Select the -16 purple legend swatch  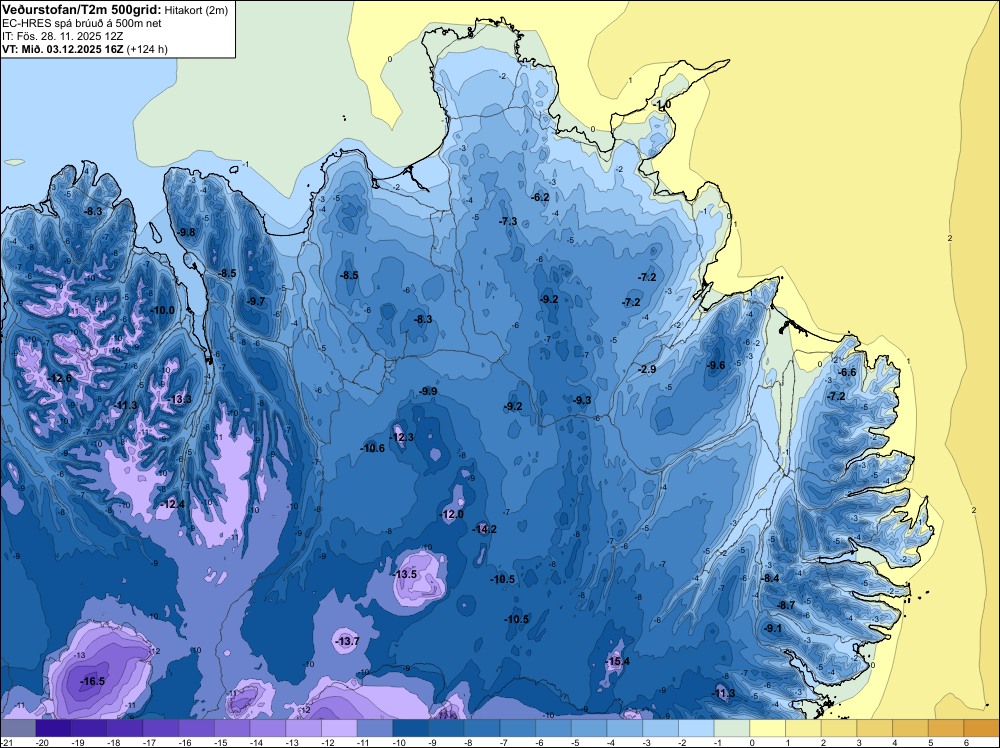point(196,728)
